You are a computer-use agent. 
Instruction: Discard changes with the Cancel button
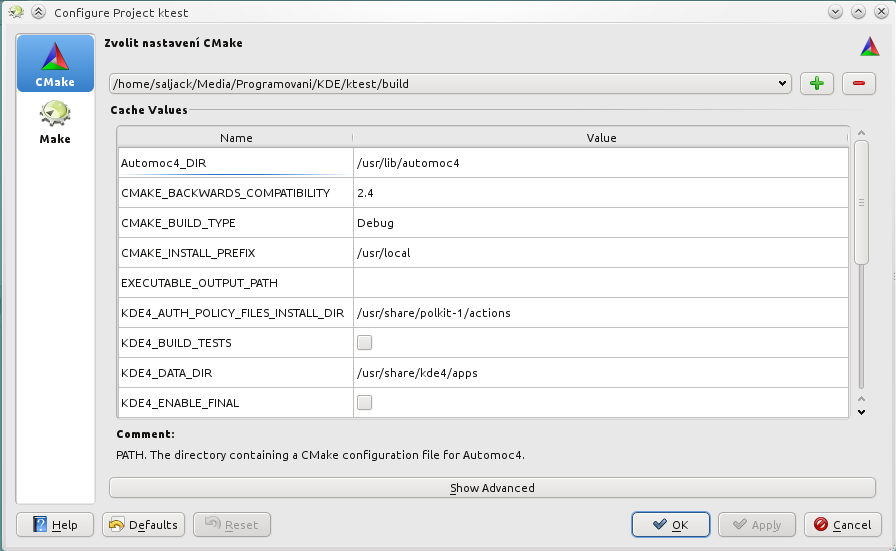[842, 525]
